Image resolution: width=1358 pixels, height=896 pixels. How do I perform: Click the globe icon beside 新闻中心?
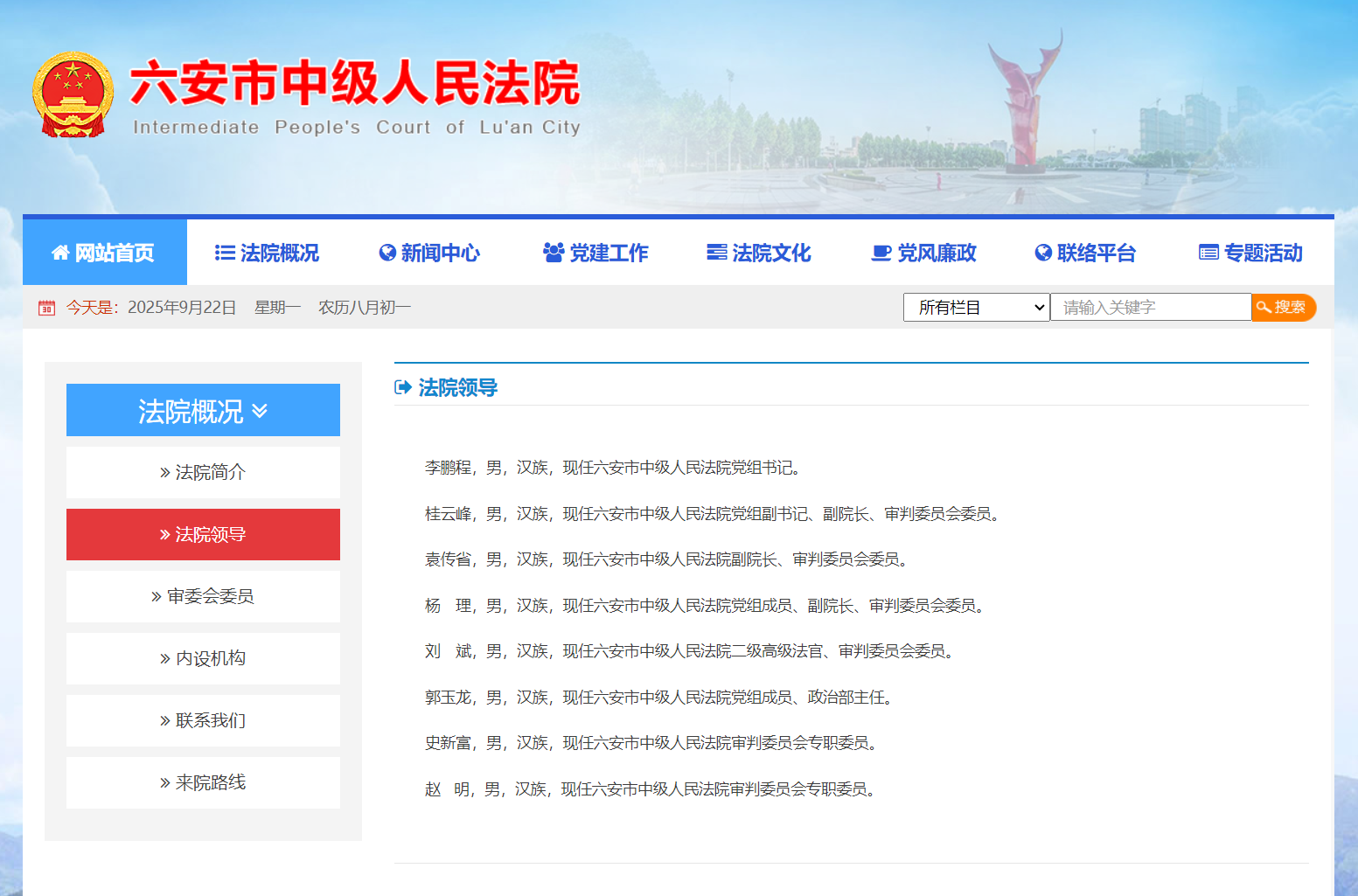click(387, 252)
